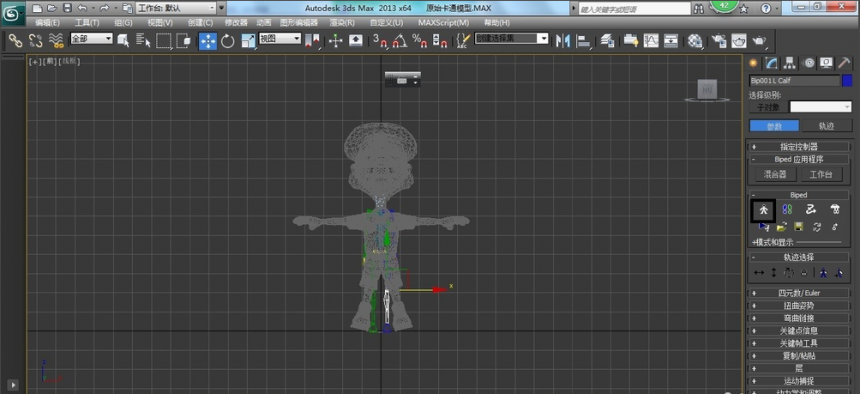Click the binoculars search icon
Image resolution: width=860 pixels, height=394 pixels.
(x=699, y=9)
